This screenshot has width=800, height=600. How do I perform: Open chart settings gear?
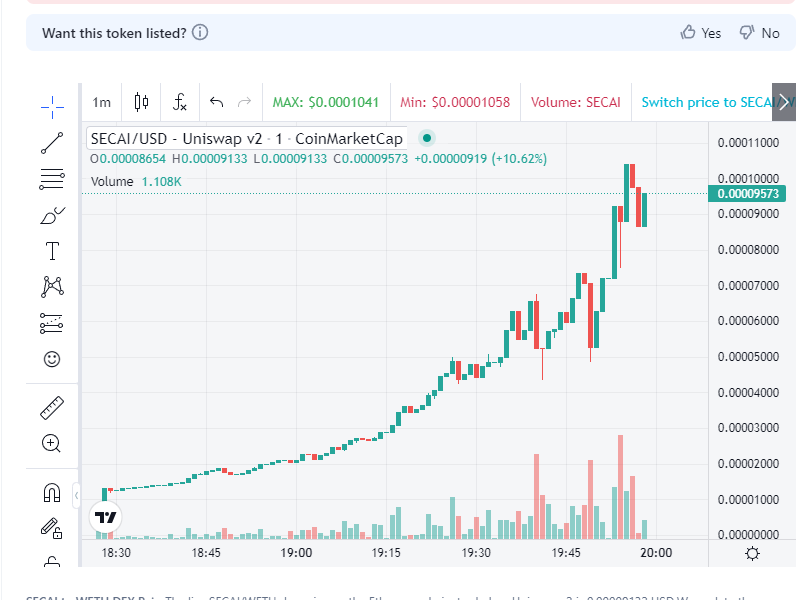click(x=752, y=553)
